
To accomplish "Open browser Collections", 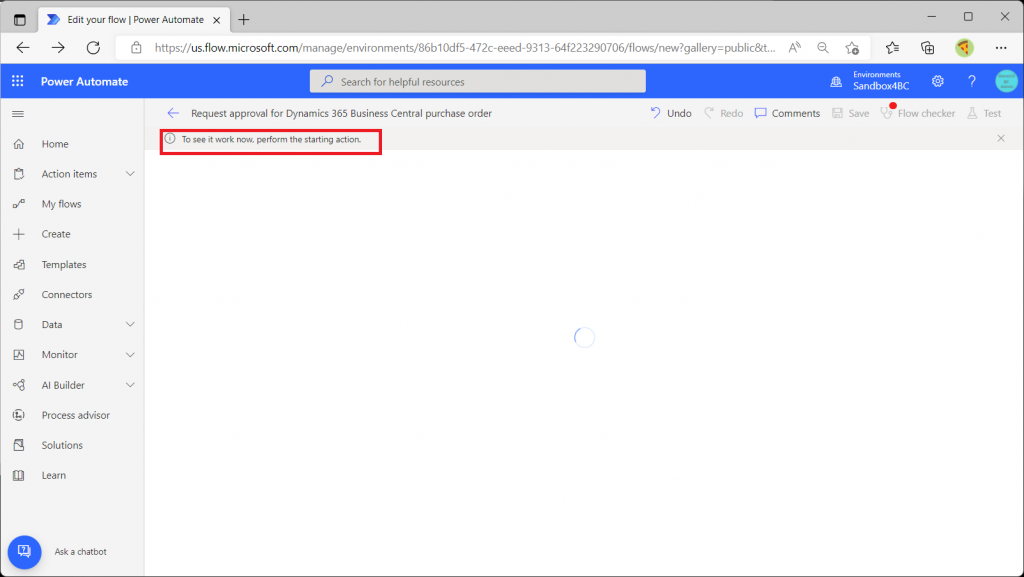I will (927, 48).
